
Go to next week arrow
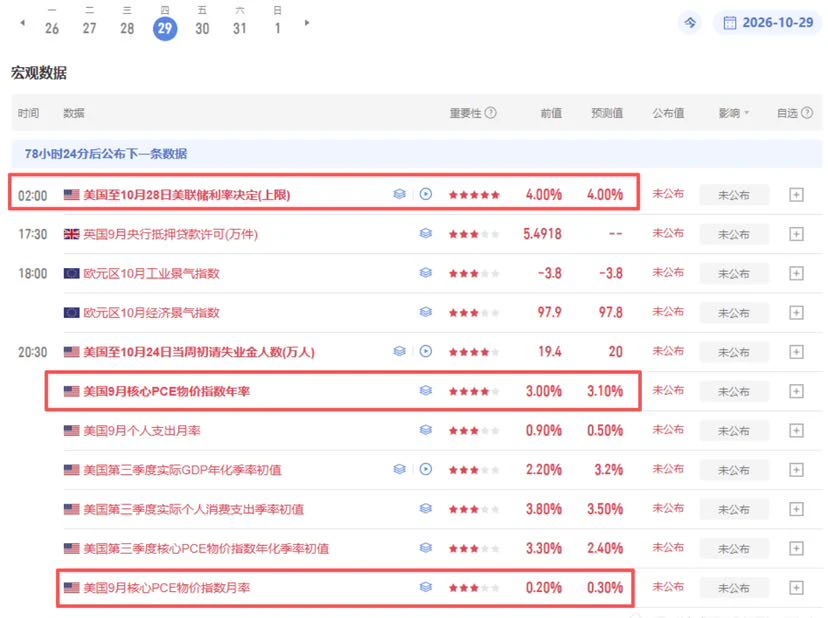[x=307, y=23]
